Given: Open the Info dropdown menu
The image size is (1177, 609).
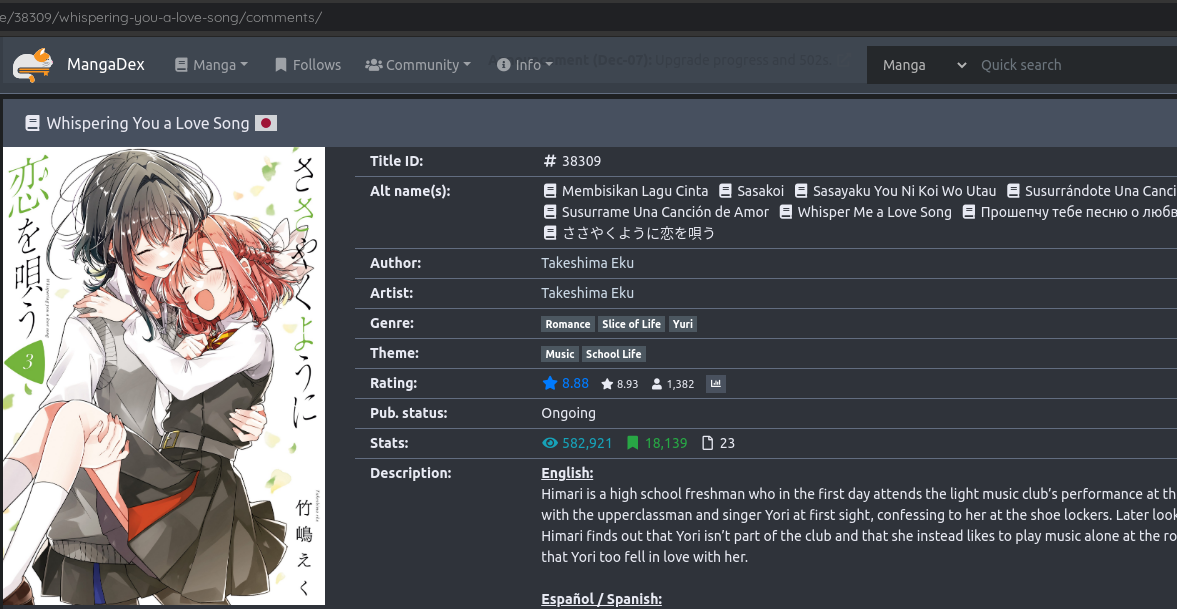Looking at the screenshot, I should pos(525,65).
